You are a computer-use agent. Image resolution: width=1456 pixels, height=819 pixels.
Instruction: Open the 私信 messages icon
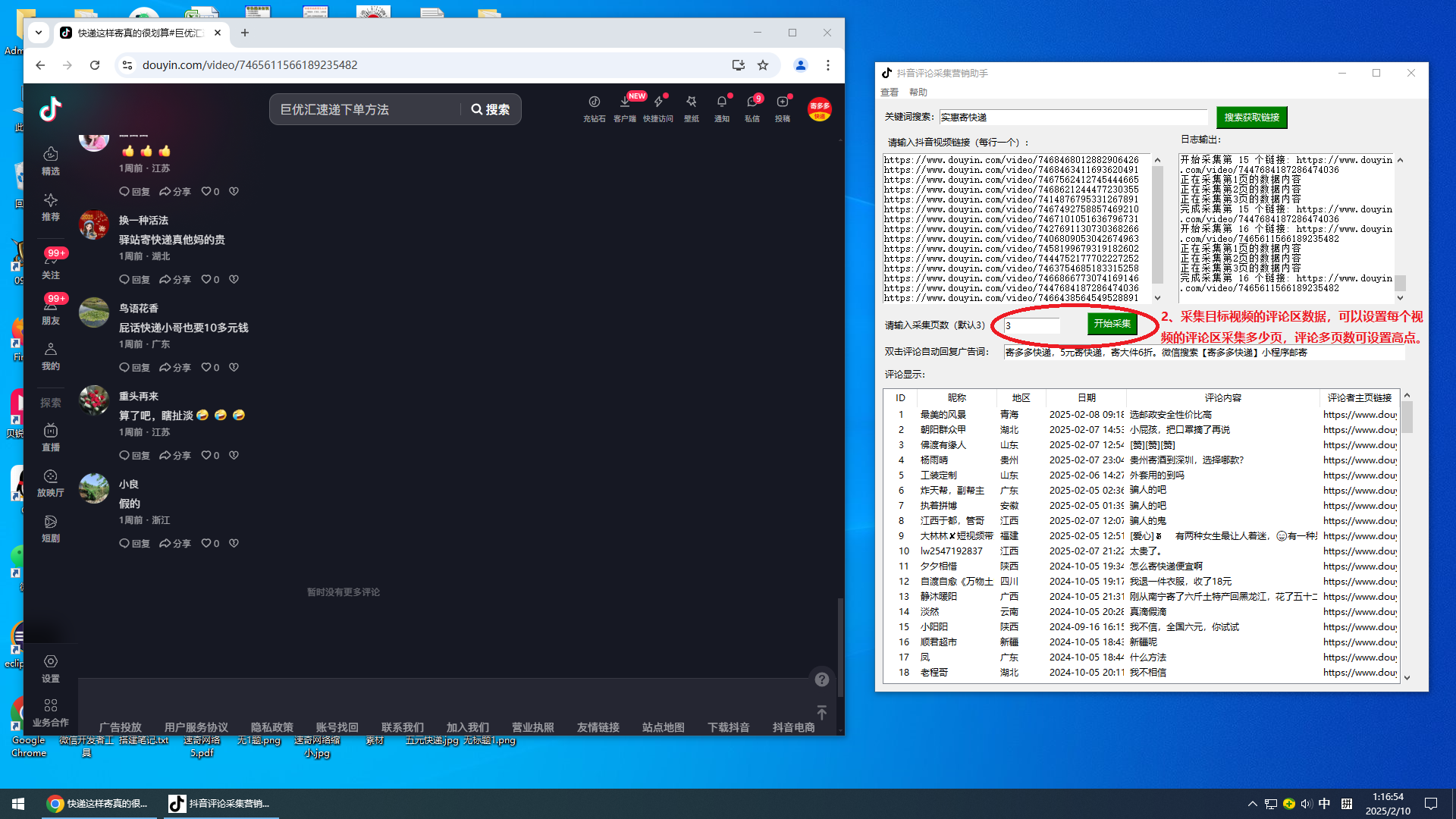click(752, 108)
